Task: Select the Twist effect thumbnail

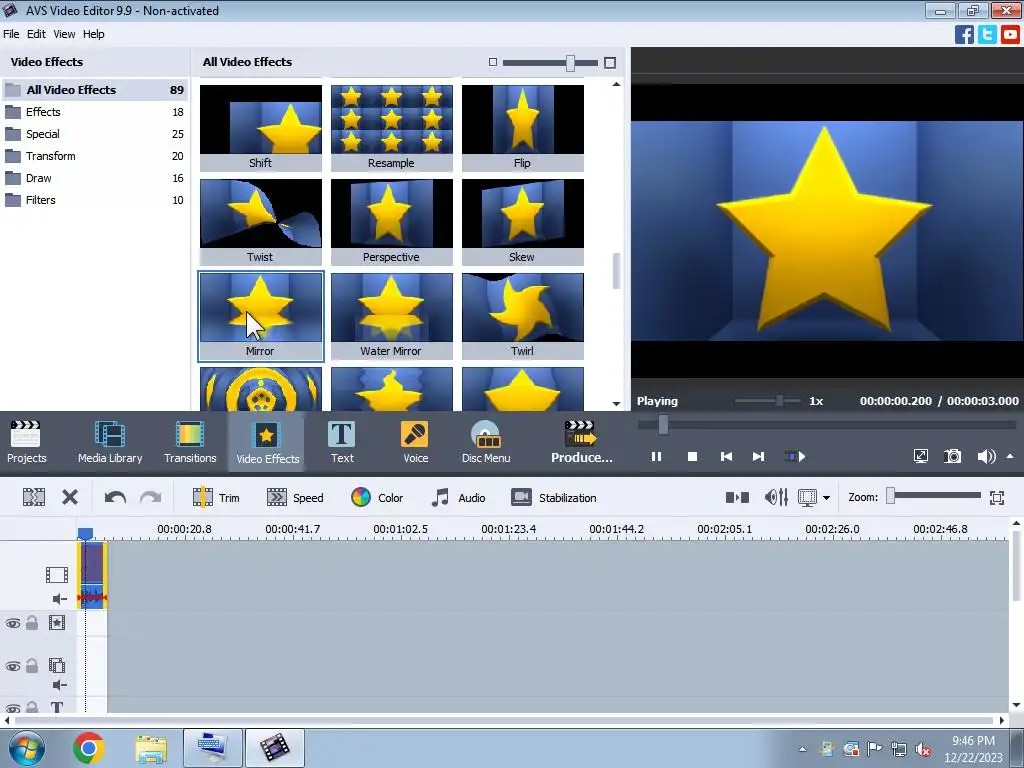Action: (261, 221)
